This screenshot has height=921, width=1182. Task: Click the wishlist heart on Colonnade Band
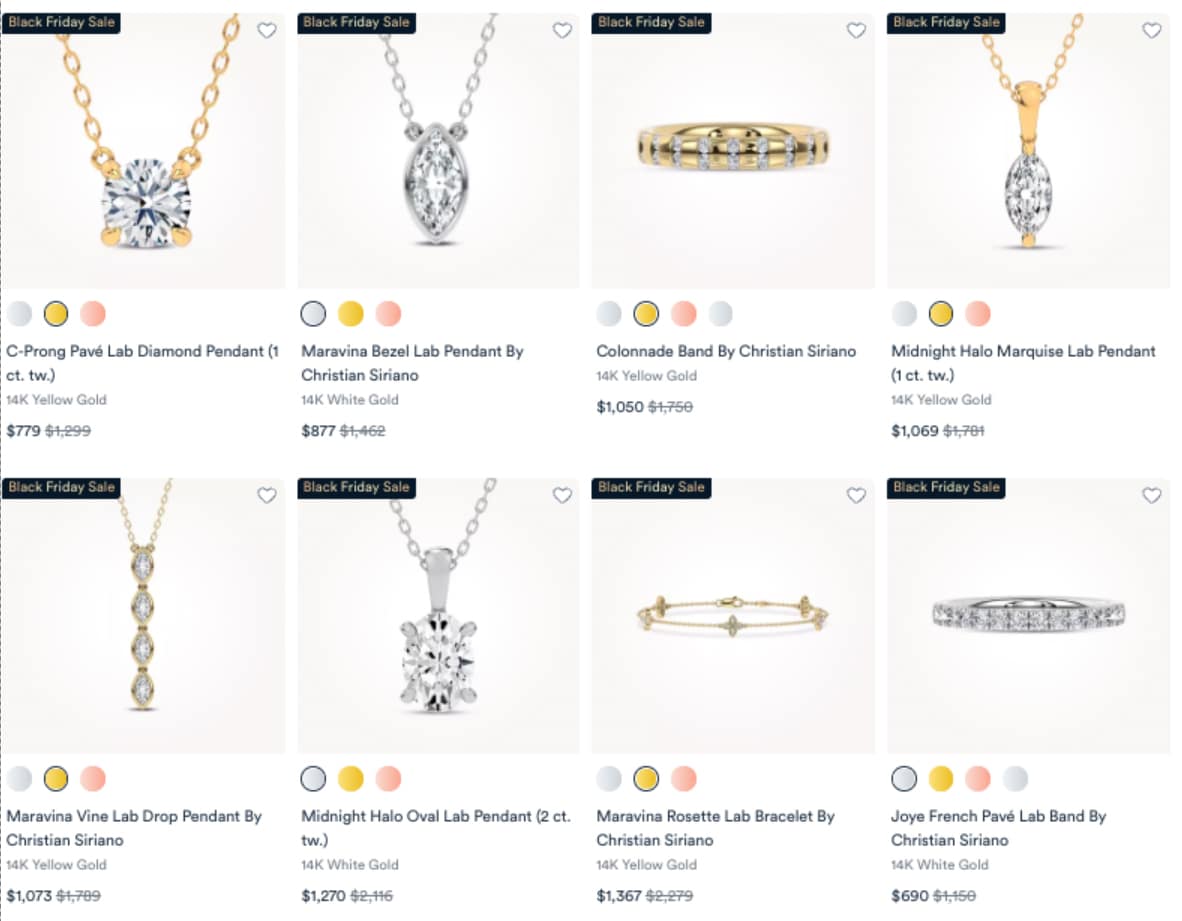(856, 31)
